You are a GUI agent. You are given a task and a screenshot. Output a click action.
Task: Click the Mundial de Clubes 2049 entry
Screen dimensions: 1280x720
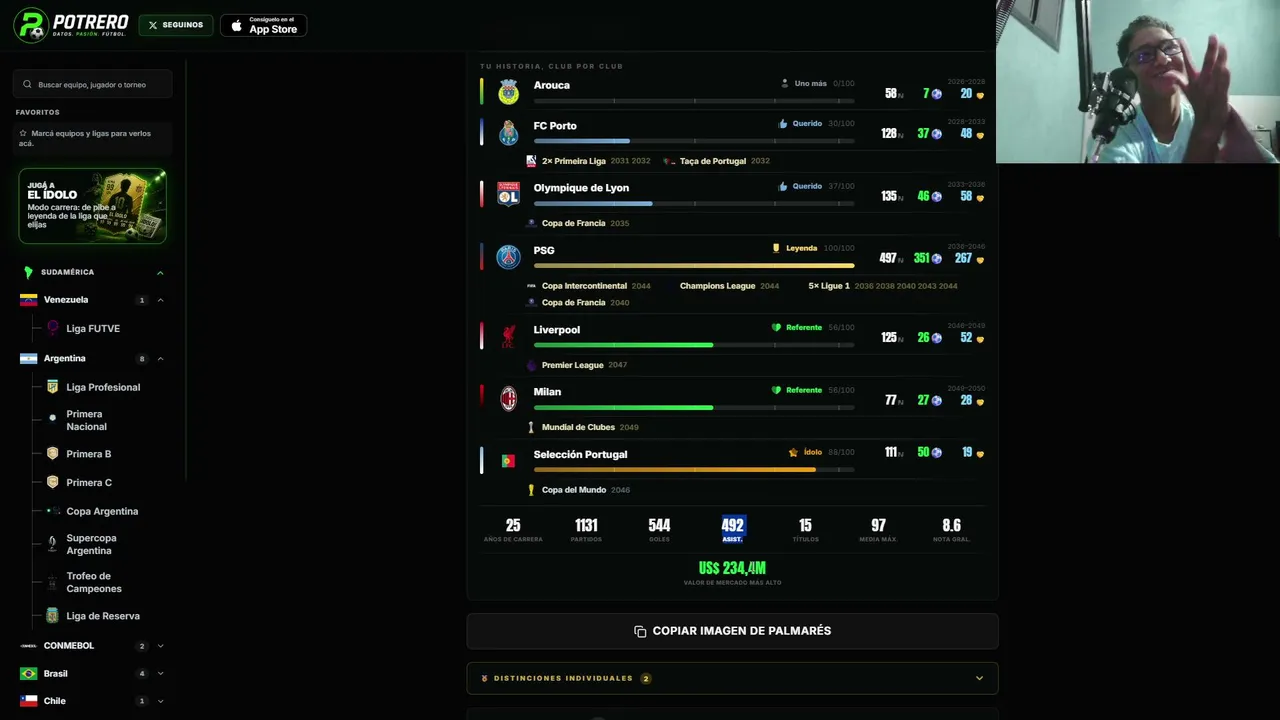pos(583,427)
